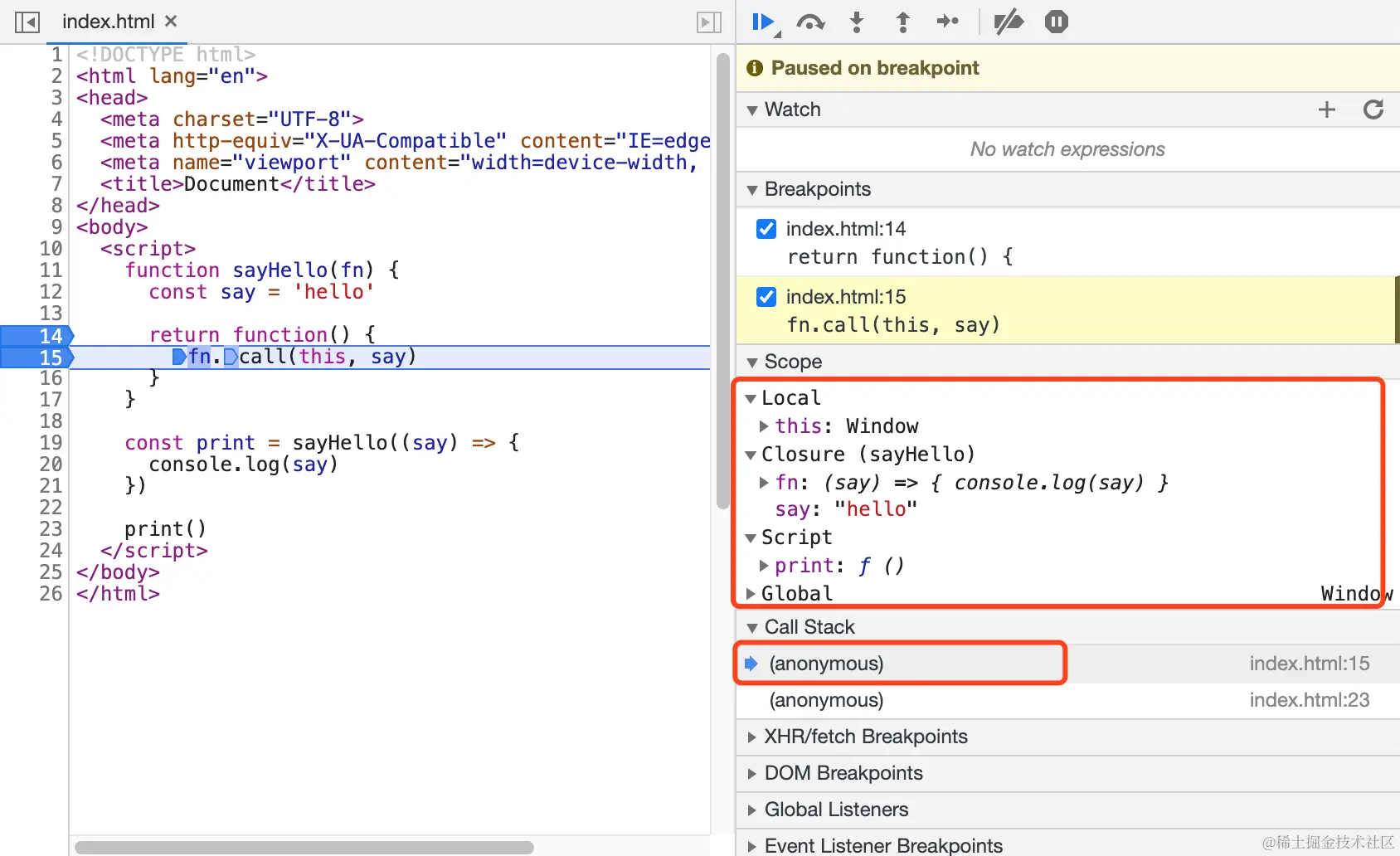
Task: Collapse the Watch section
Action: point(752,110)
